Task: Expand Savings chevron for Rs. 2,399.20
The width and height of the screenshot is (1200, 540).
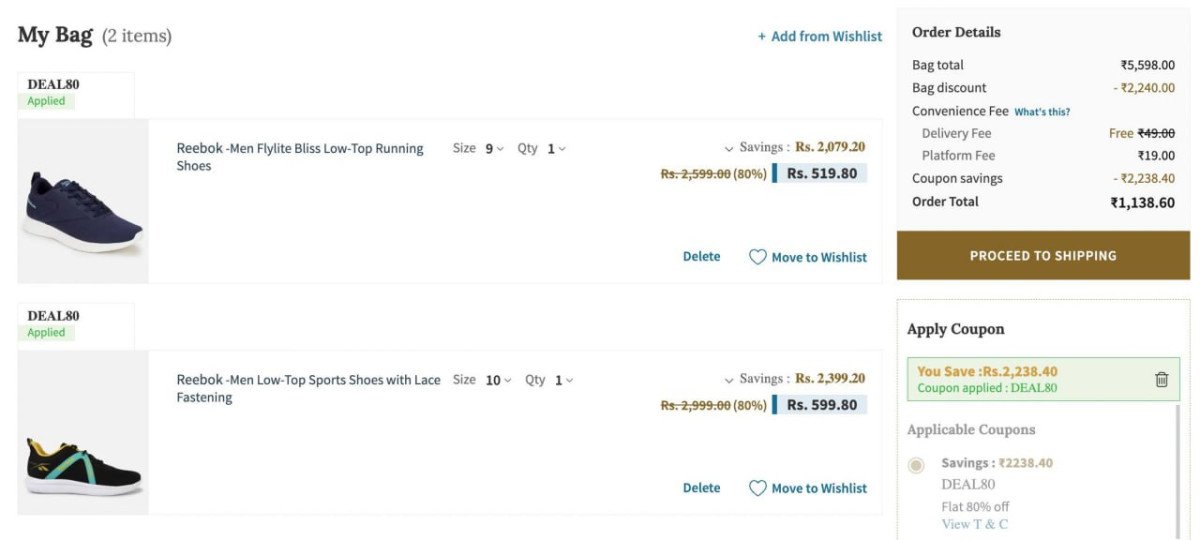Action: click(x=729, y=379)
